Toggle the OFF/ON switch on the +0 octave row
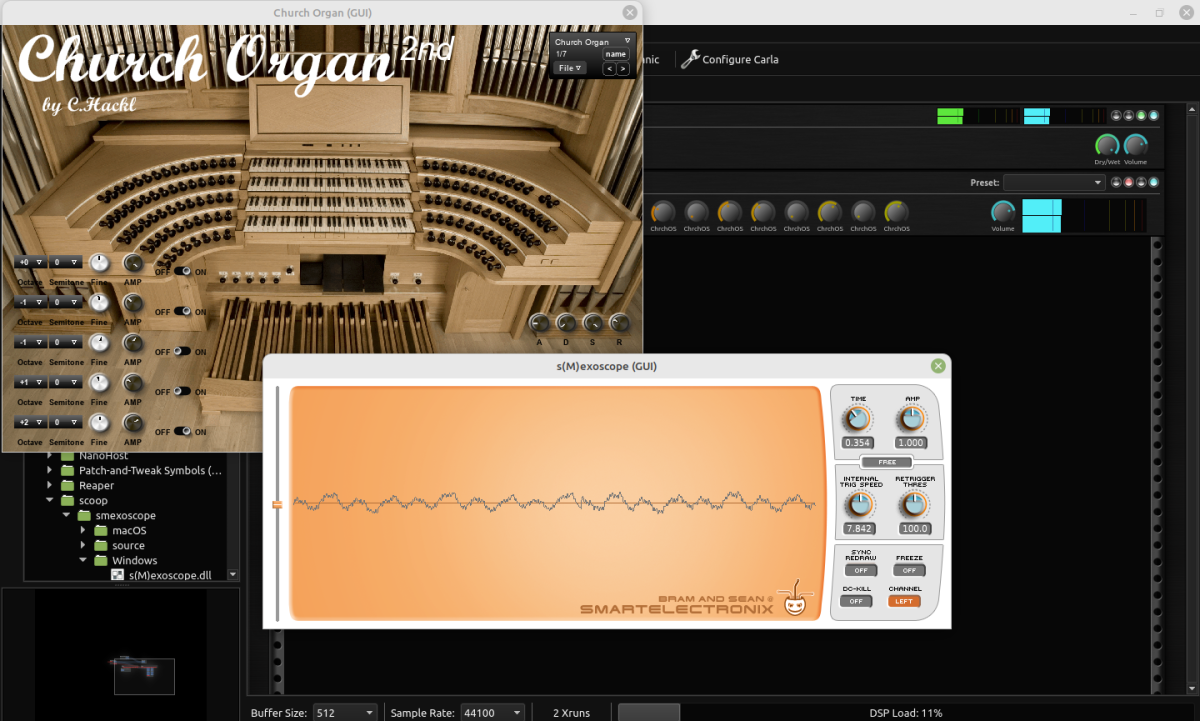 pos(181,271)
